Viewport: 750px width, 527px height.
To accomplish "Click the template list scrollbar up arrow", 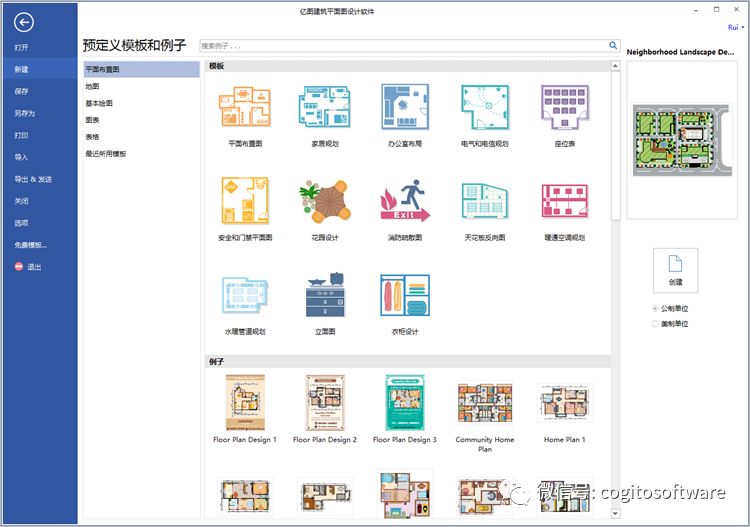I will click(x=616, y=66).
